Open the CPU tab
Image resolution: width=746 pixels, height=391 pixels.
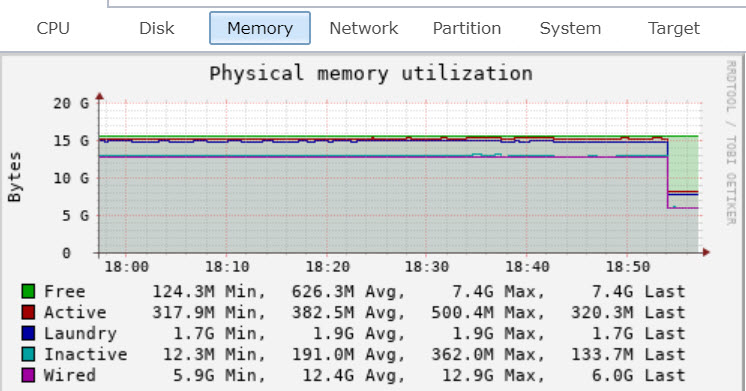click(53, 28)
